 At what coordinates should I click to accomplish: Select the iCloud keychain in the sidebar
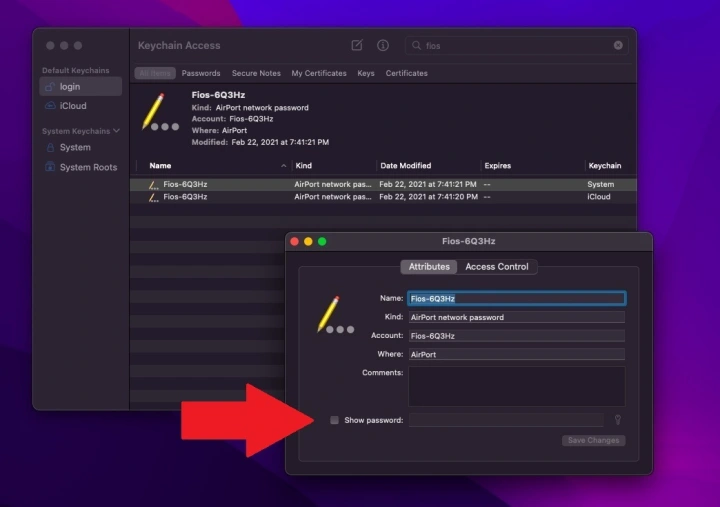point(73,106)
